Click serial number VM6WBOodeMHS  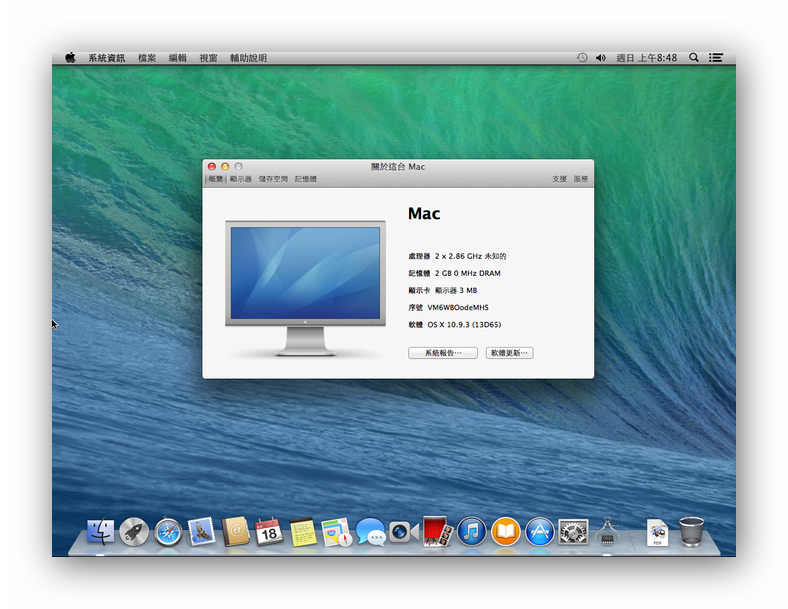[x=458, y=308]
